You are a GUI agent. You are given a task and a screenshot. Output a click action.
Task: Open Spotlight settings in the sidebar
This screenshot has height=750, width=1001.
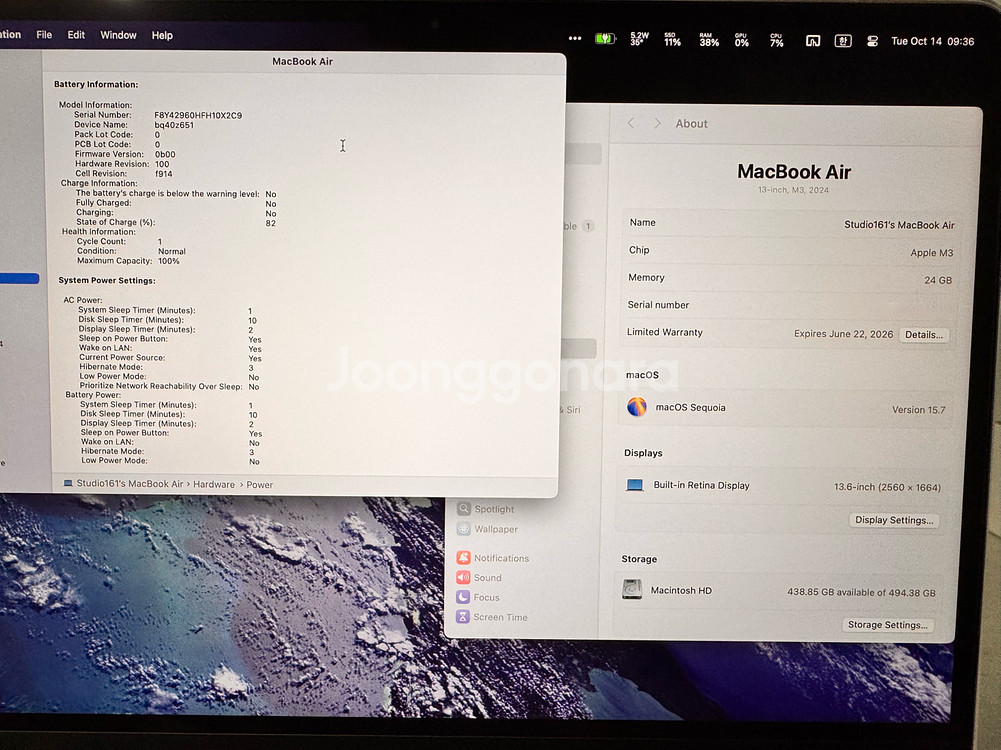(494, 509)
